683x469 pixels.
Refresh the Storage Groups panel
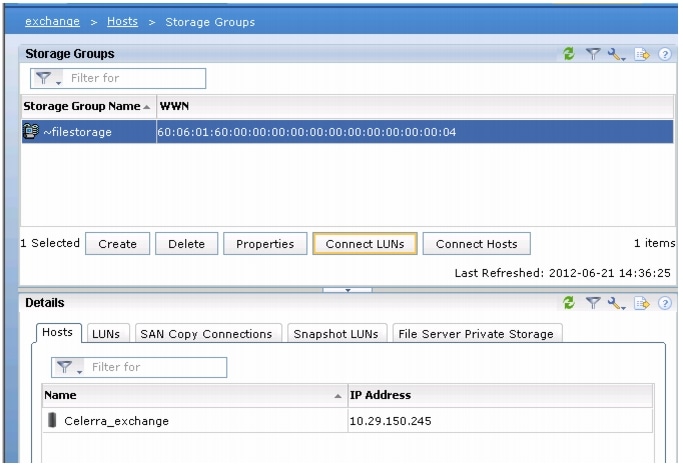pyautogui.click(x=568, y=54)
